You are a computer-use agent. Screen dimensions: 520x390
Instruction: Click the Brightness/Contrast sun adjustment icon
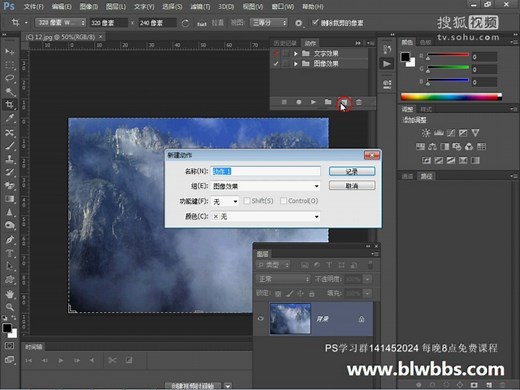click(426, 133)
